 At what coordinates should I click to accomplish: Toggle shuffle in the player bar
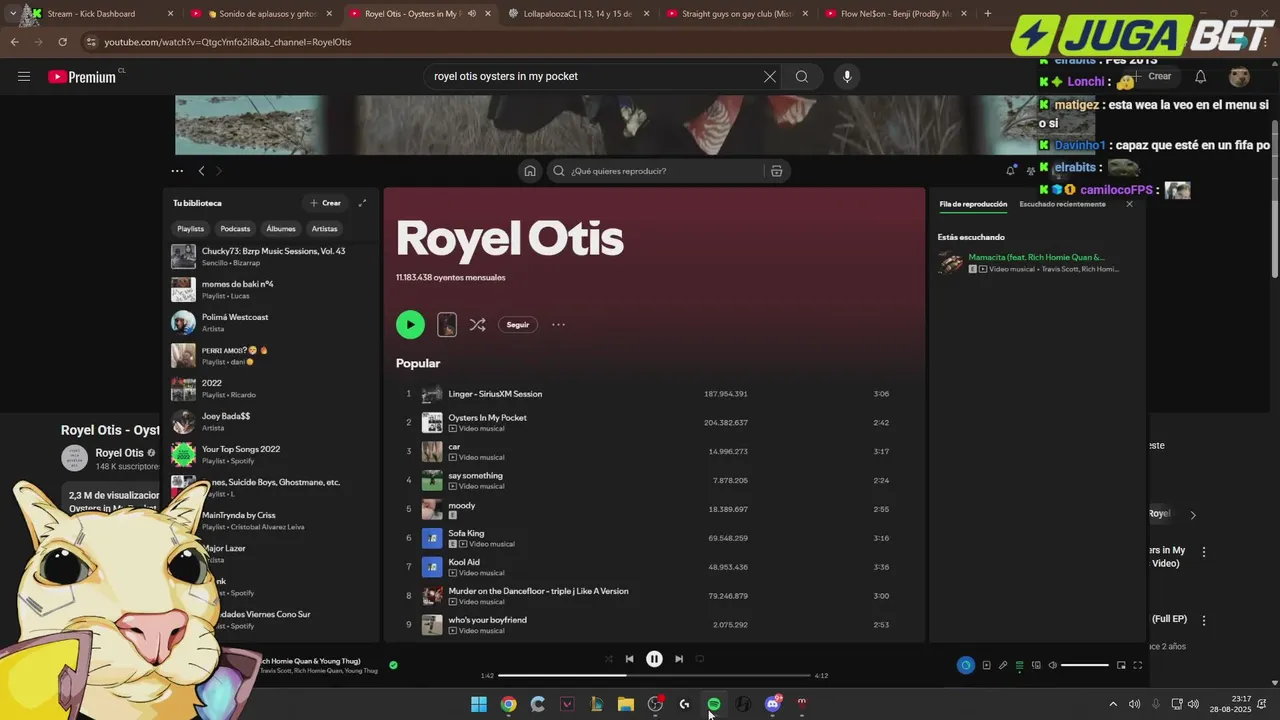click(608, 659)
